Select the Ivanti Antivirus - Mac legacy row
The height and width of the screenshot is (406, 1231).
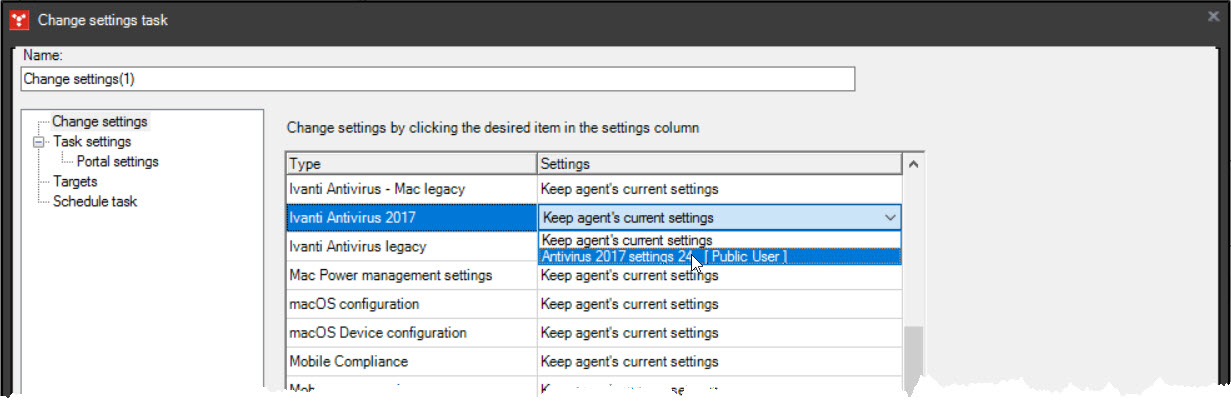point(410,189)
